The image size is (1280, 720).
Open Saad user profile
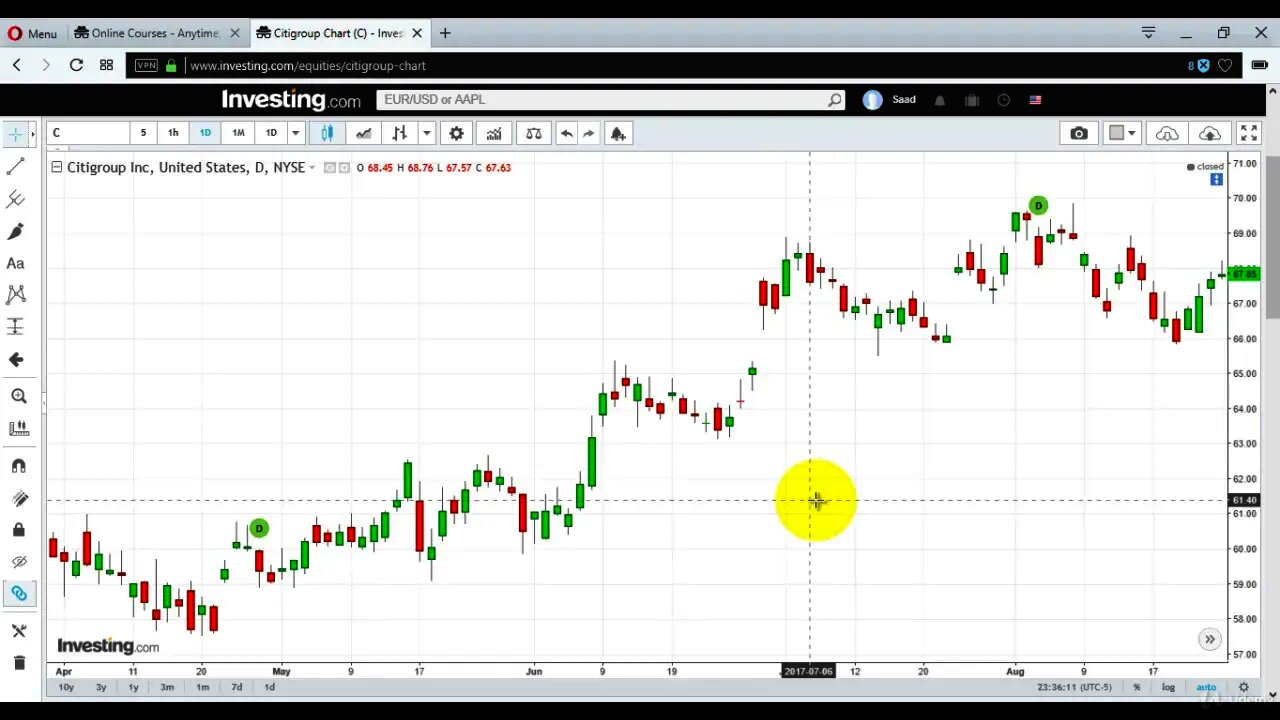coord(889,100)
